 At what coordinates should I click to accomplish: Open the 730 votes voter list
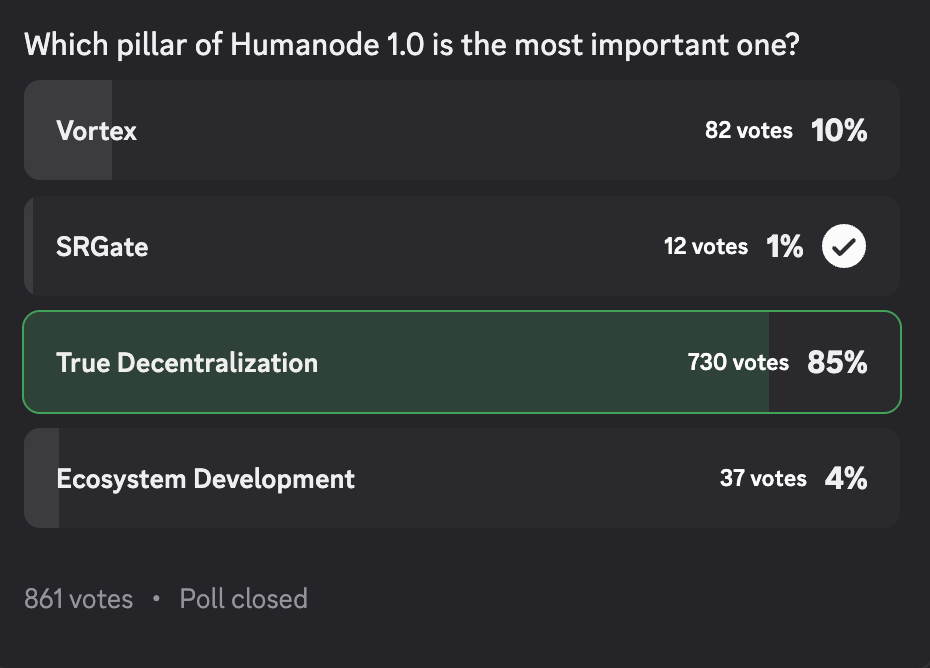[738, 362]
